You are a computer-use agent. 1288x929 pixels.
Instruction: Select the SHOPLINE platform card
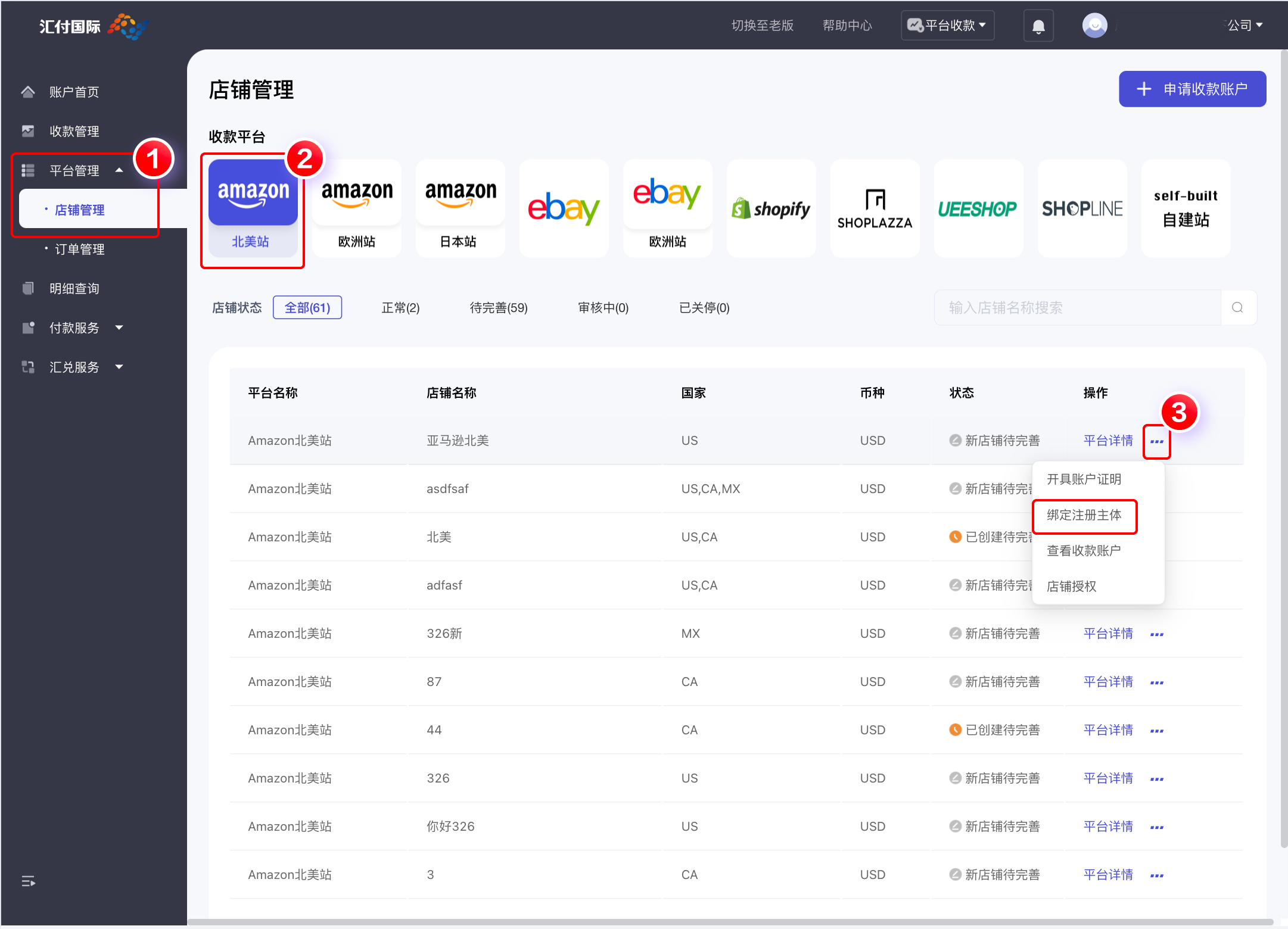(1082, 208)
